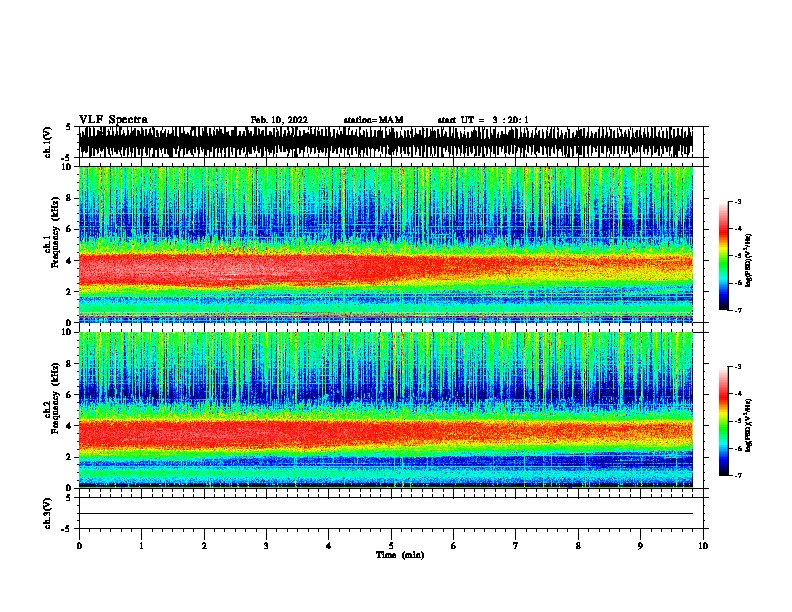This screenshot has height=612, width=792.
Task: Click time-axis tick label 2
Action: [x=204, y=545]
